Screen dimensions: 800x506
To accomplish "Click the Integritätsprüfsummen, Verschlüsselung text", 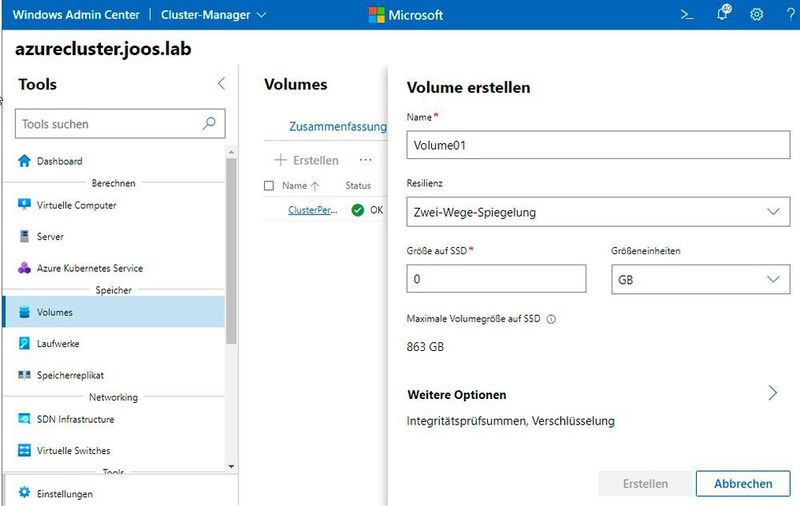I will 510,421.
